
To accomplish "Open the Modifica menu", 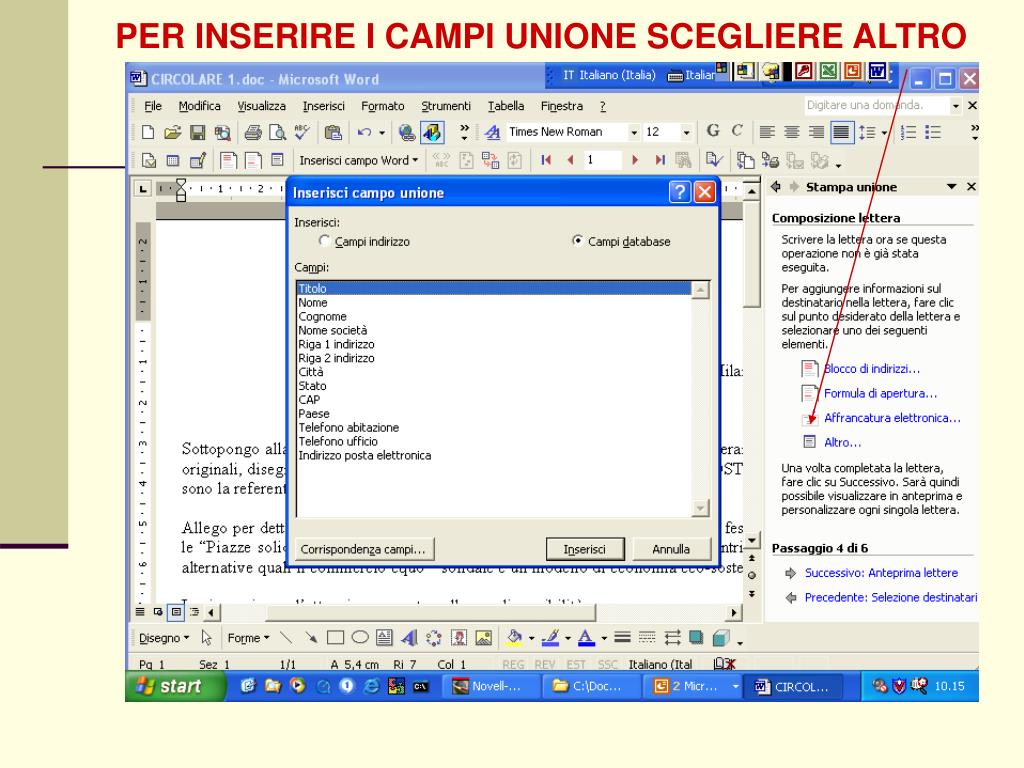I will [x=199, y=106].
